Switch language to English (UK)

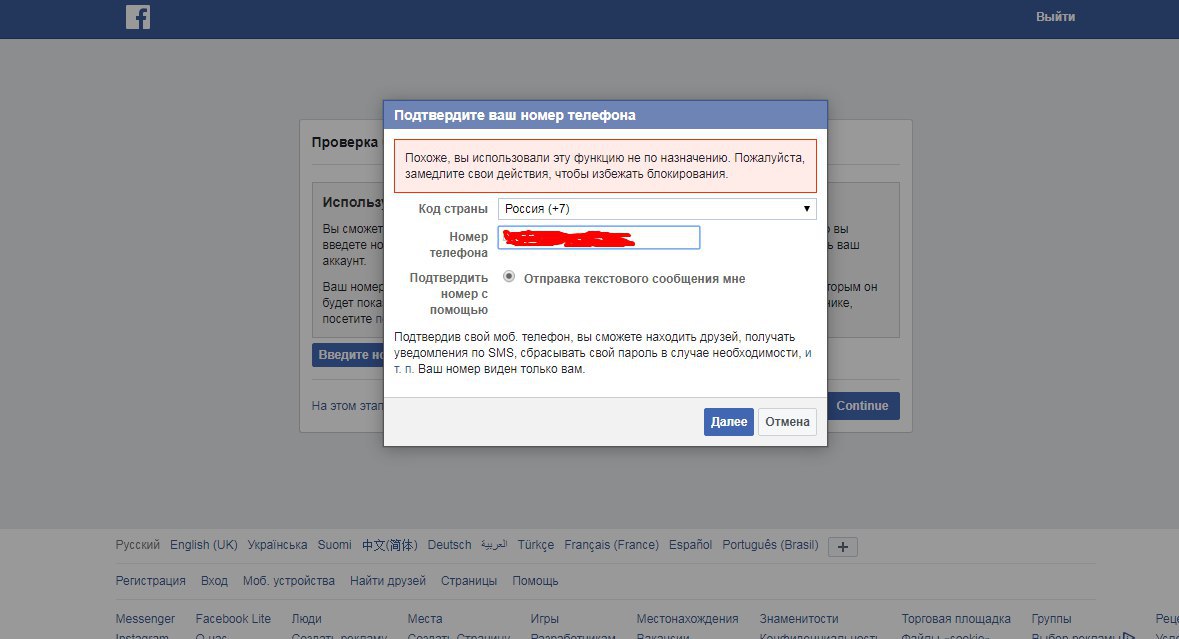pos(204,545)
